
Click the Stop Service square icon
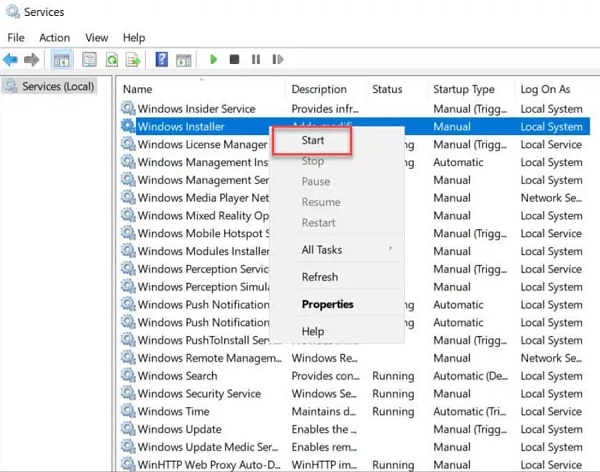point(234,59)
